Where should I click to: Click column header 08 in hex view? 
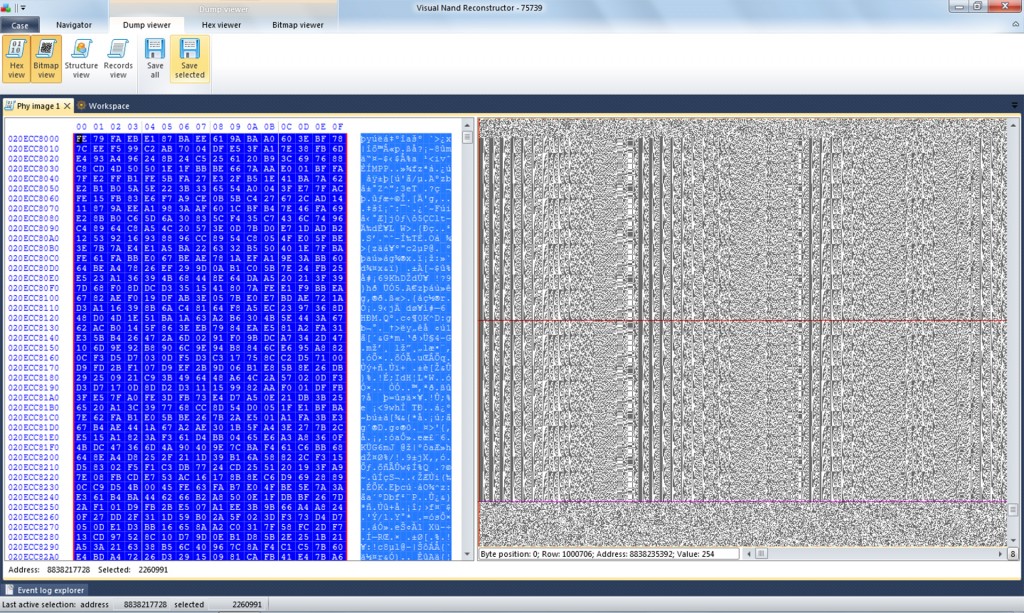[x=217, y=127]
